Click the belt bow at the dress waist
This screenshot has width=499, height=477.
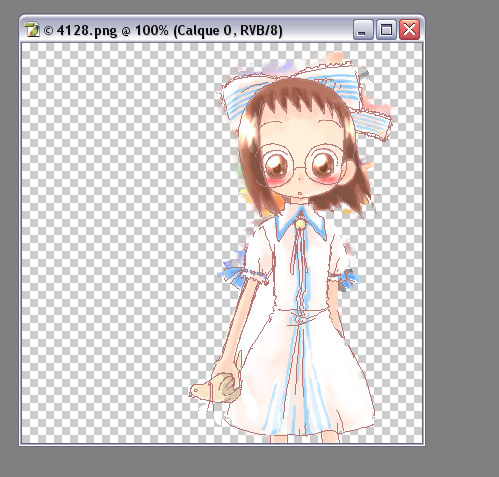(x=303, y=317)
